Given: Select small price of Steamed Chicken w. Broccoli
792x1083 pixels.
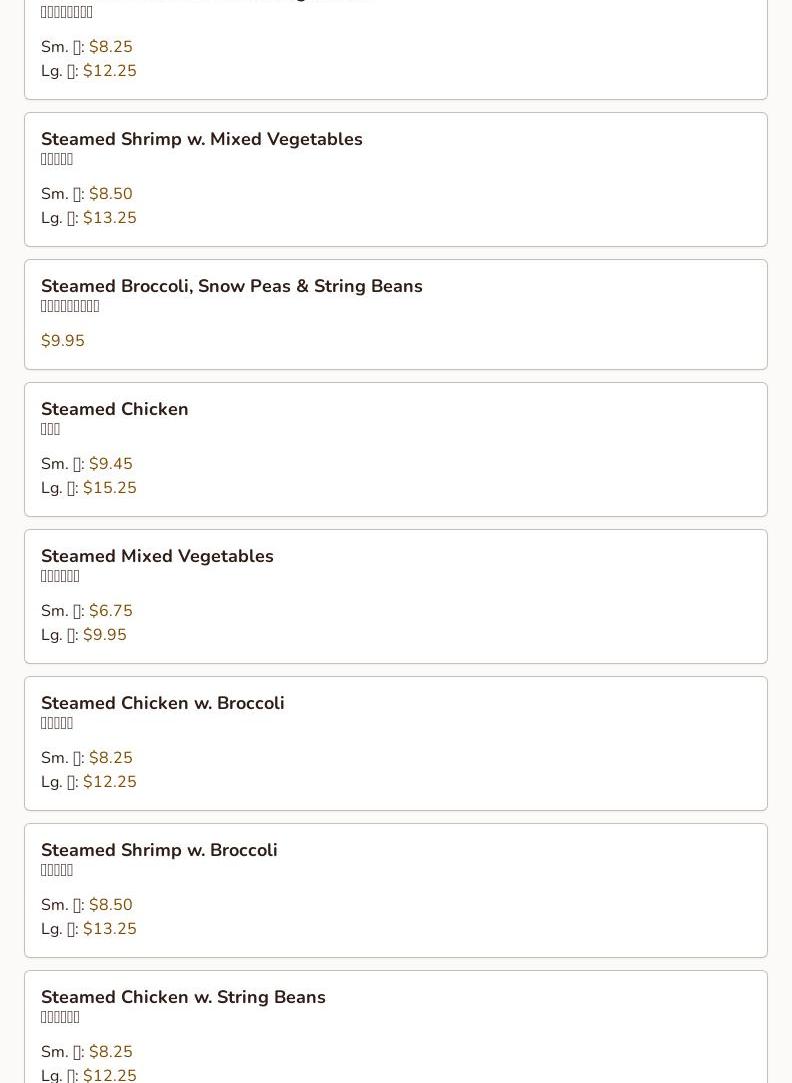Looking at the screenshot, I should 110,758.
